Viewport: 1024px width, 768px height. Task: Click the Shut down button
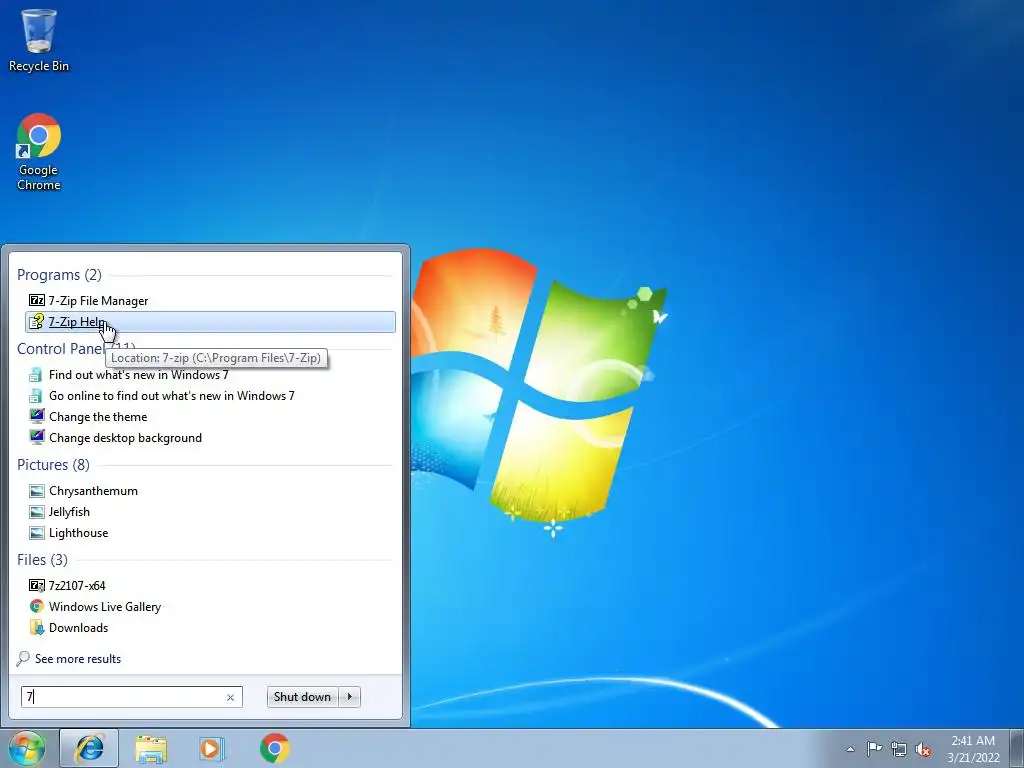(302, 697)
